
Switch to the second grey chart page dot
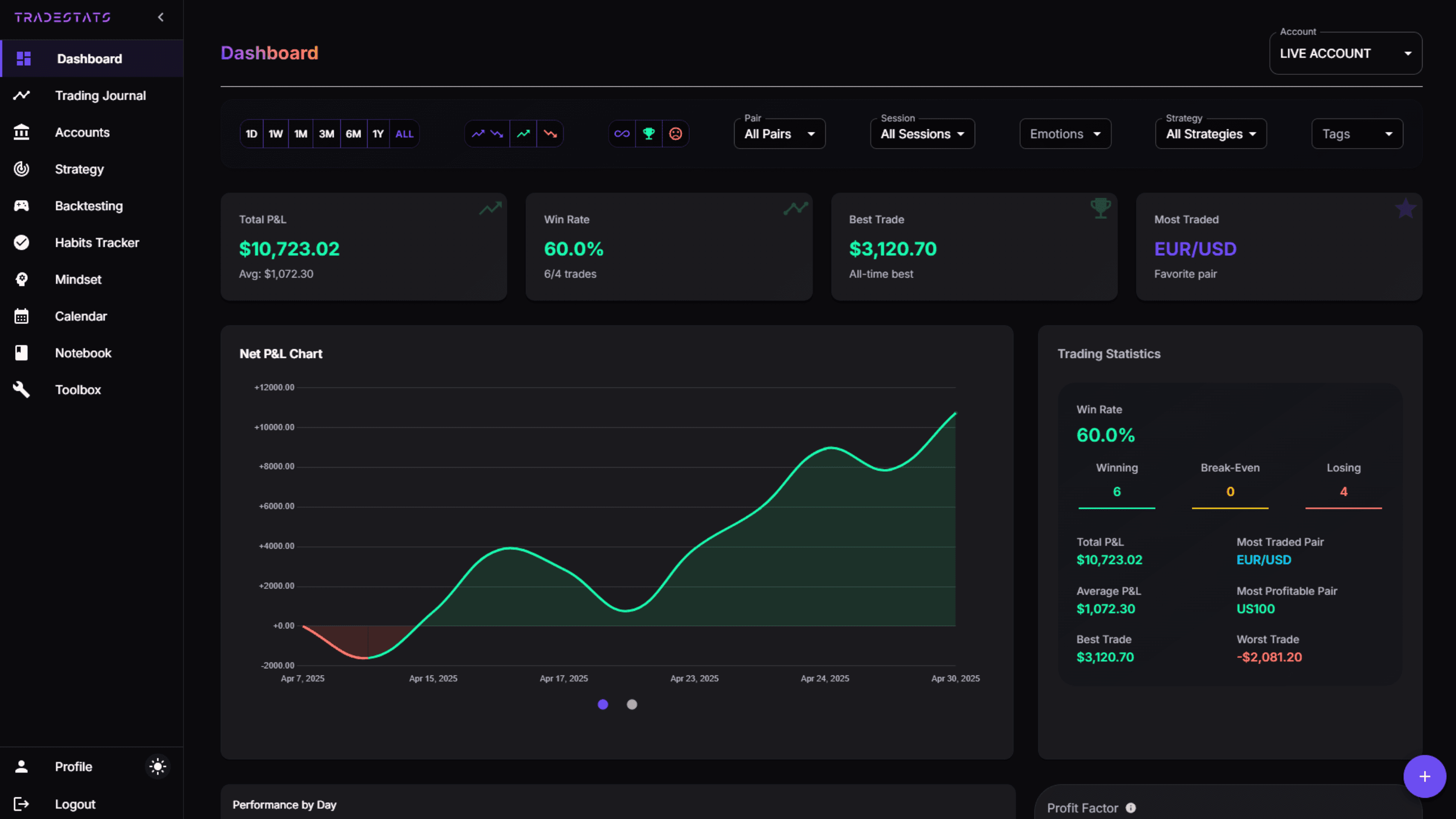point(632,704)
